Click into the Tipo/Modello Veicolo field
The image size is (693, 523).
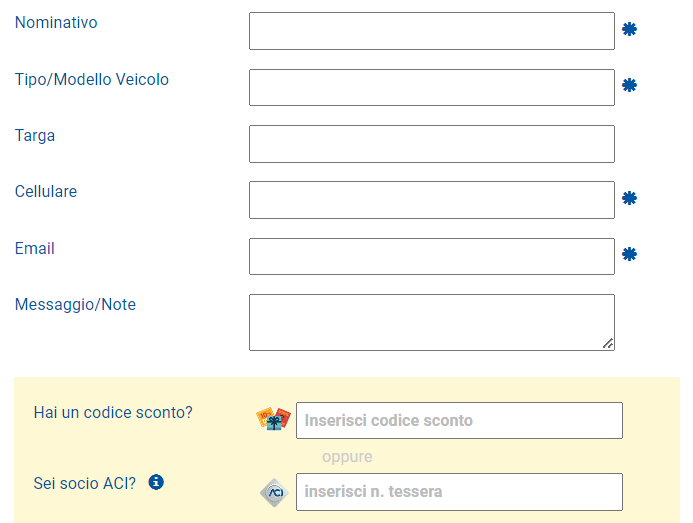tap(431, 87)
